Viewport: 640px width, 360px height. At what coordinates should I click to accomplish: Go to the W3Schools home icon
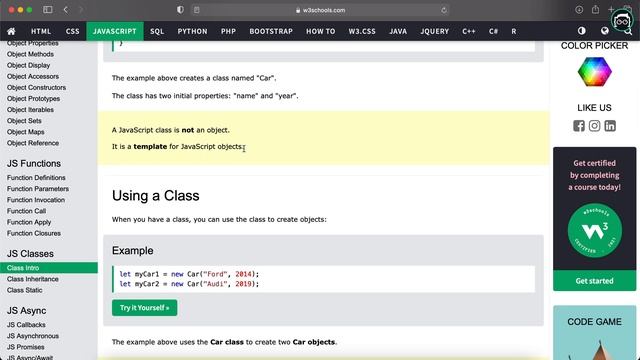tap(11, 31)
